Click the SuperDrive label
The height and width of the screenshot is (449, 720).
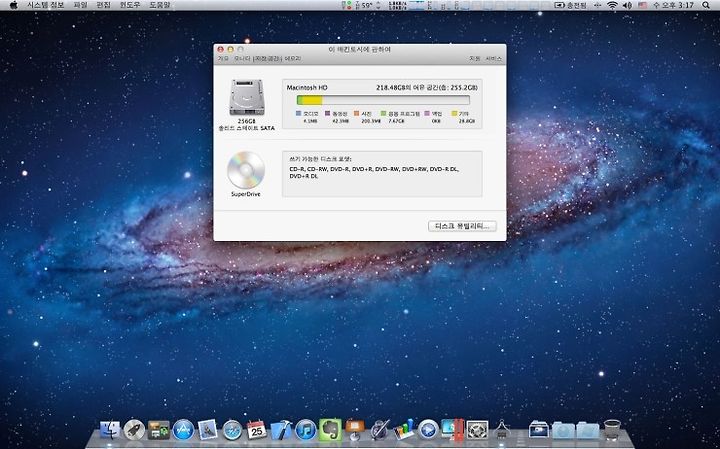click(x=246, y=194)
